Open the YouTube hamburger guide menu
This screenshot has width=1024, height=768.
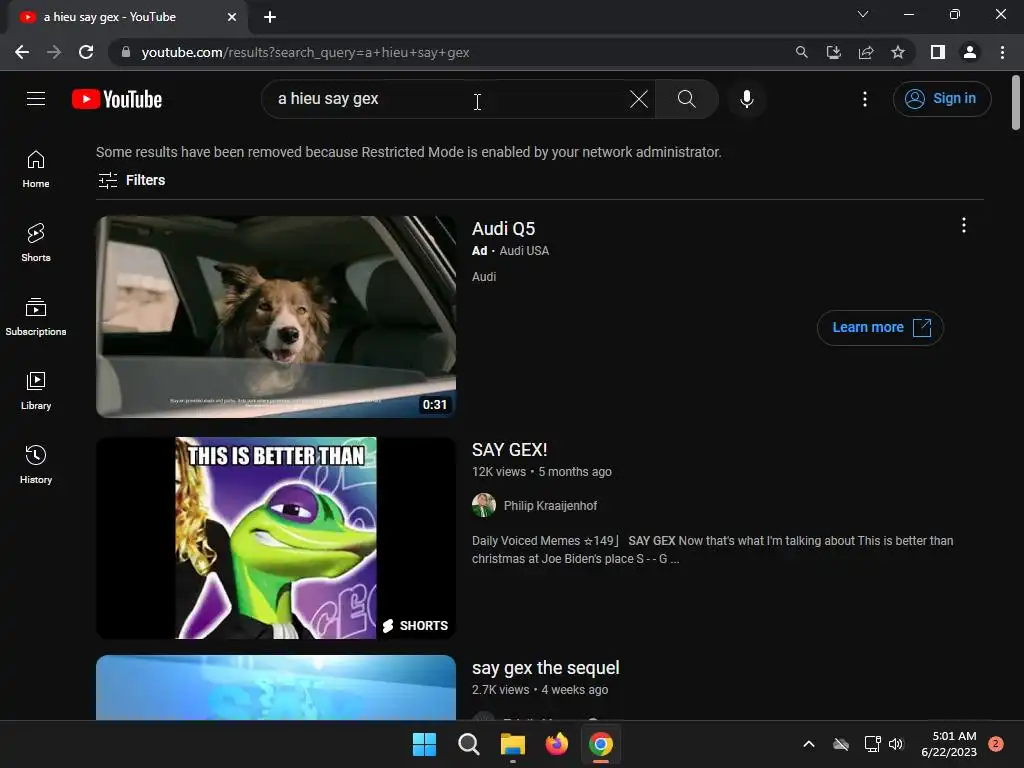point(36,99)
